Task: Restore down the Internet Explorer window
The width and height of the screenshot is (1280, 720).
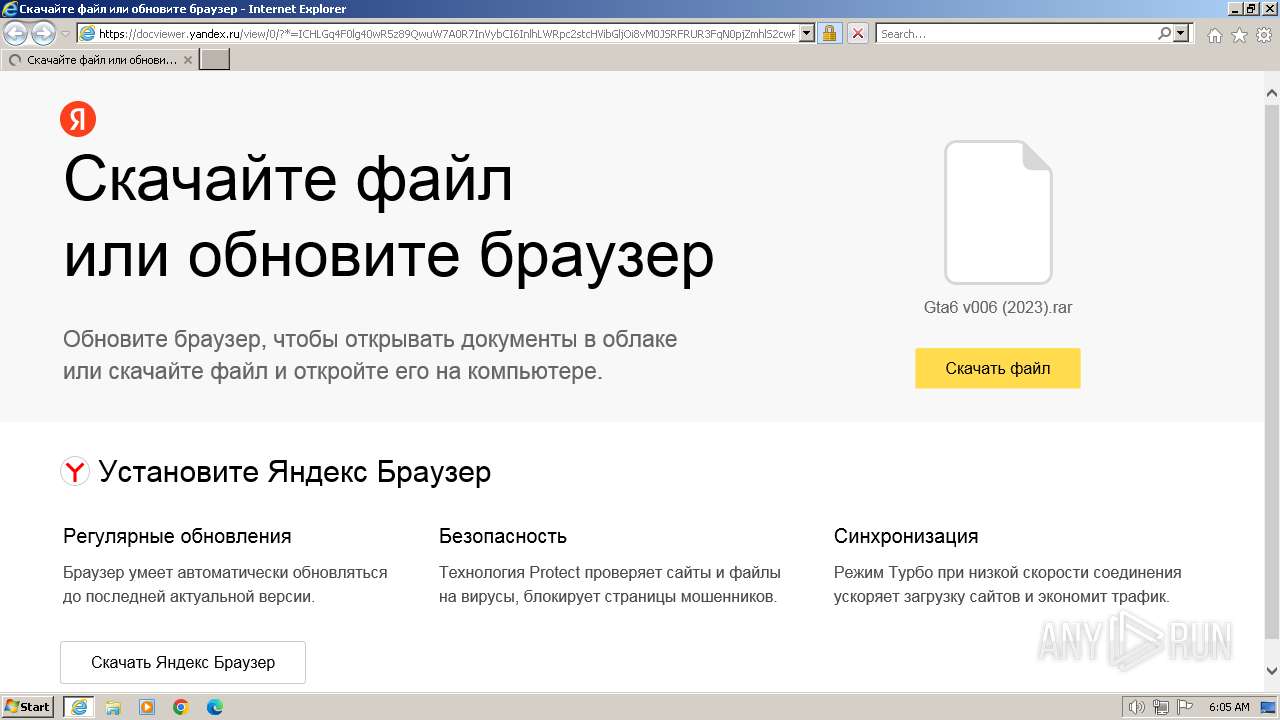Action: (x=1251, y=9)
